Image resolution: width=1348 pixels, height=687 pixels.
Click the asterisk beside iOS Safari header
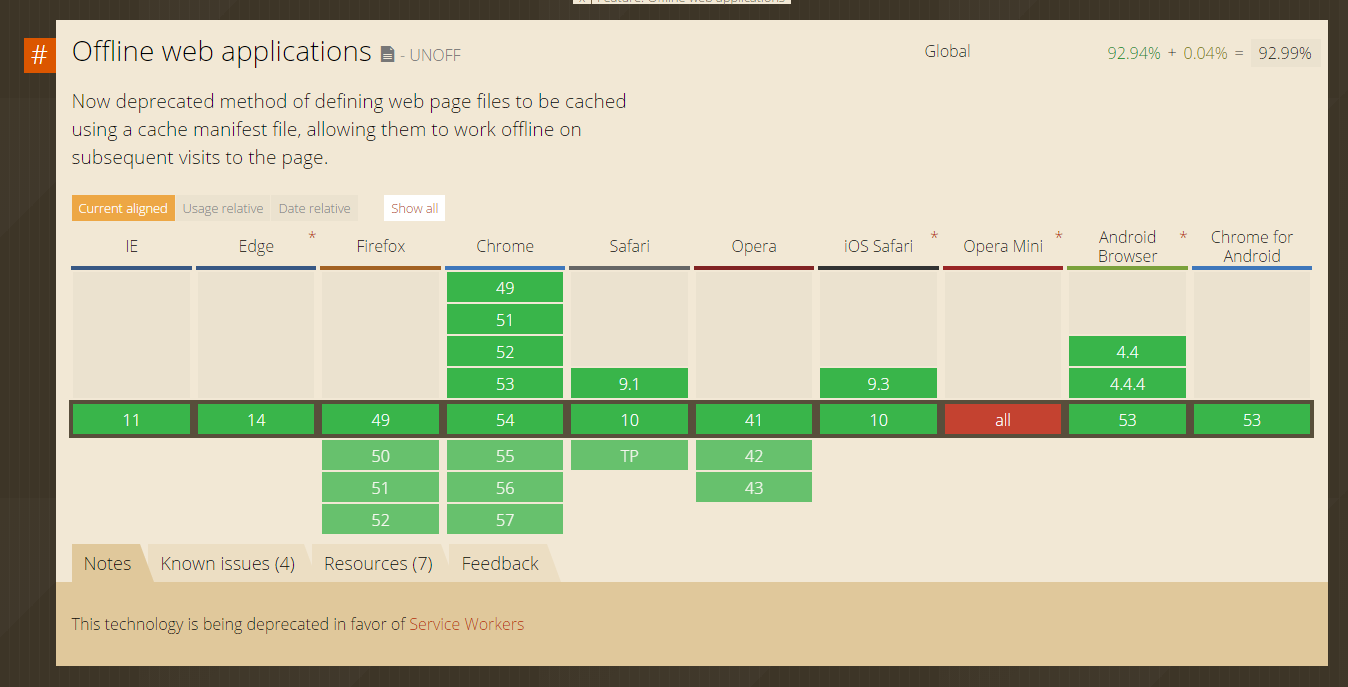point(934,237)
